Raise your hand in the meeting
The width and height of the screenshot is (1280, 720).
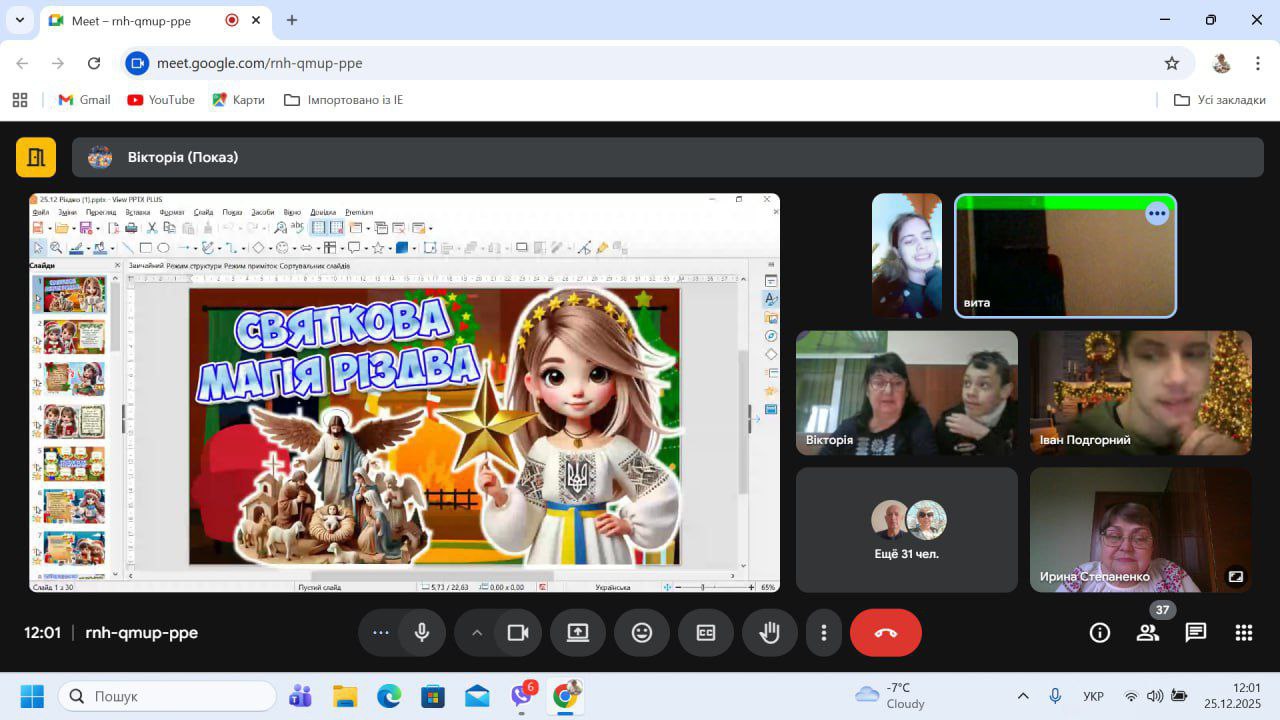pyautogui.click(x=770, y=633)
